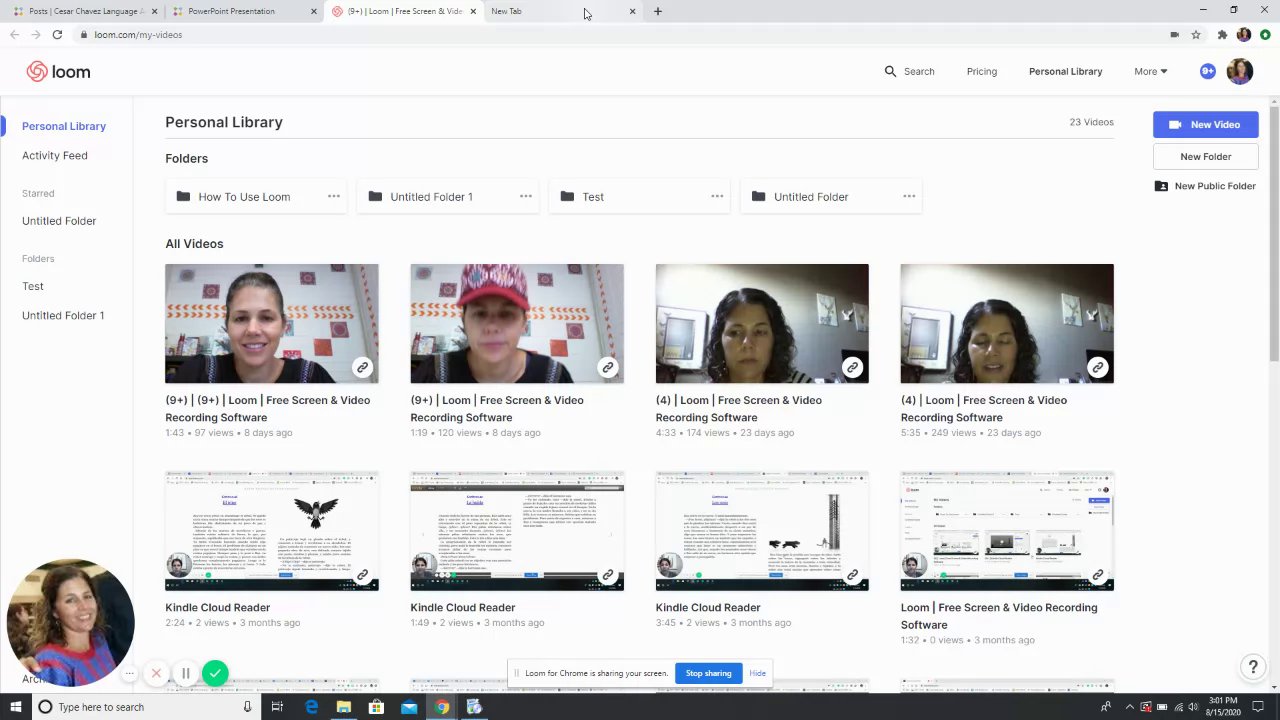Open Windows Start menu
1280x720 pixels.
click(14, 707)
